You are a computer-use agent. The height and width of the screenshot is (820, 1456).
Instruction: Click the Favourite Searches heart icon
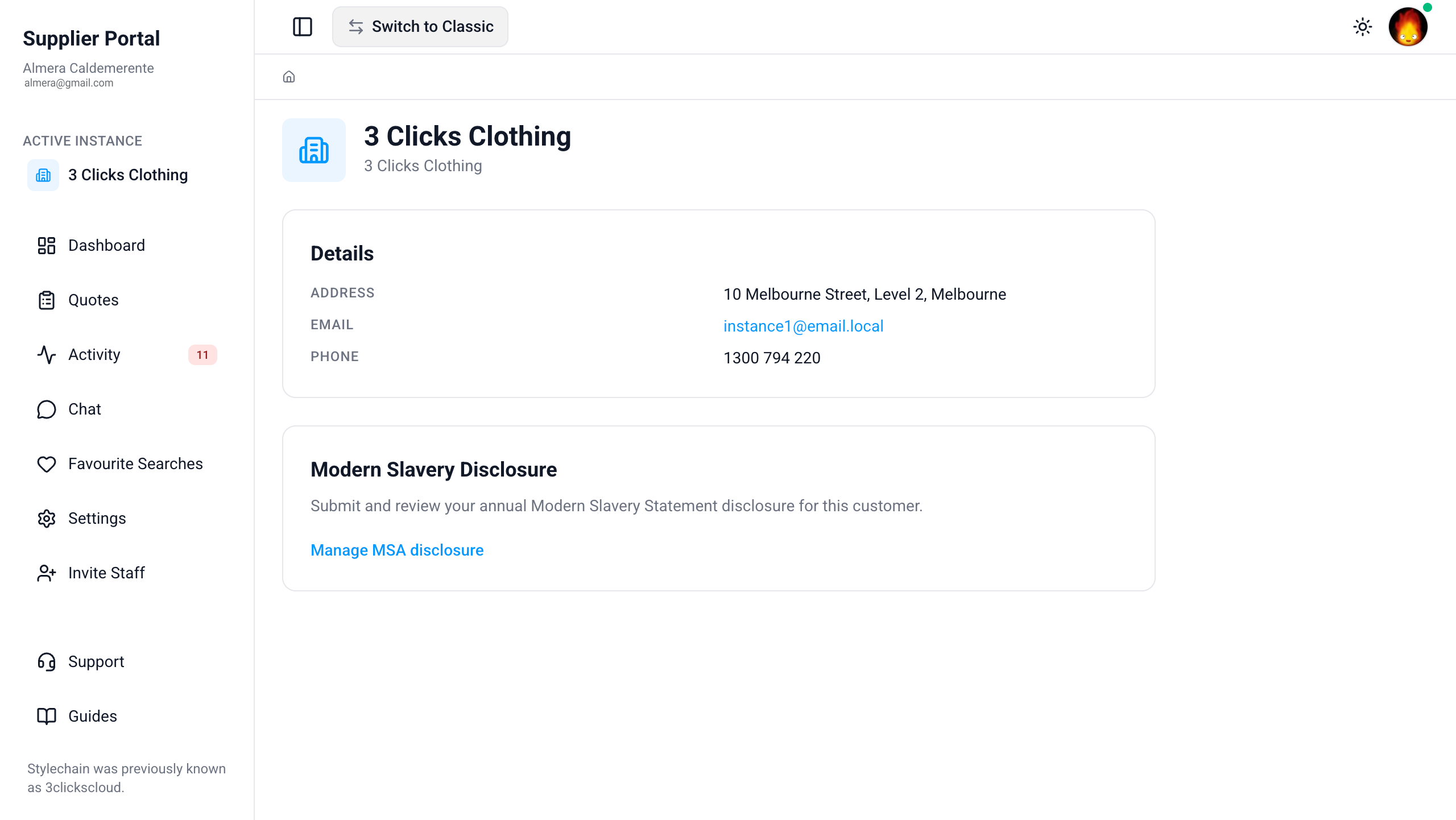(x=47, y=464)
